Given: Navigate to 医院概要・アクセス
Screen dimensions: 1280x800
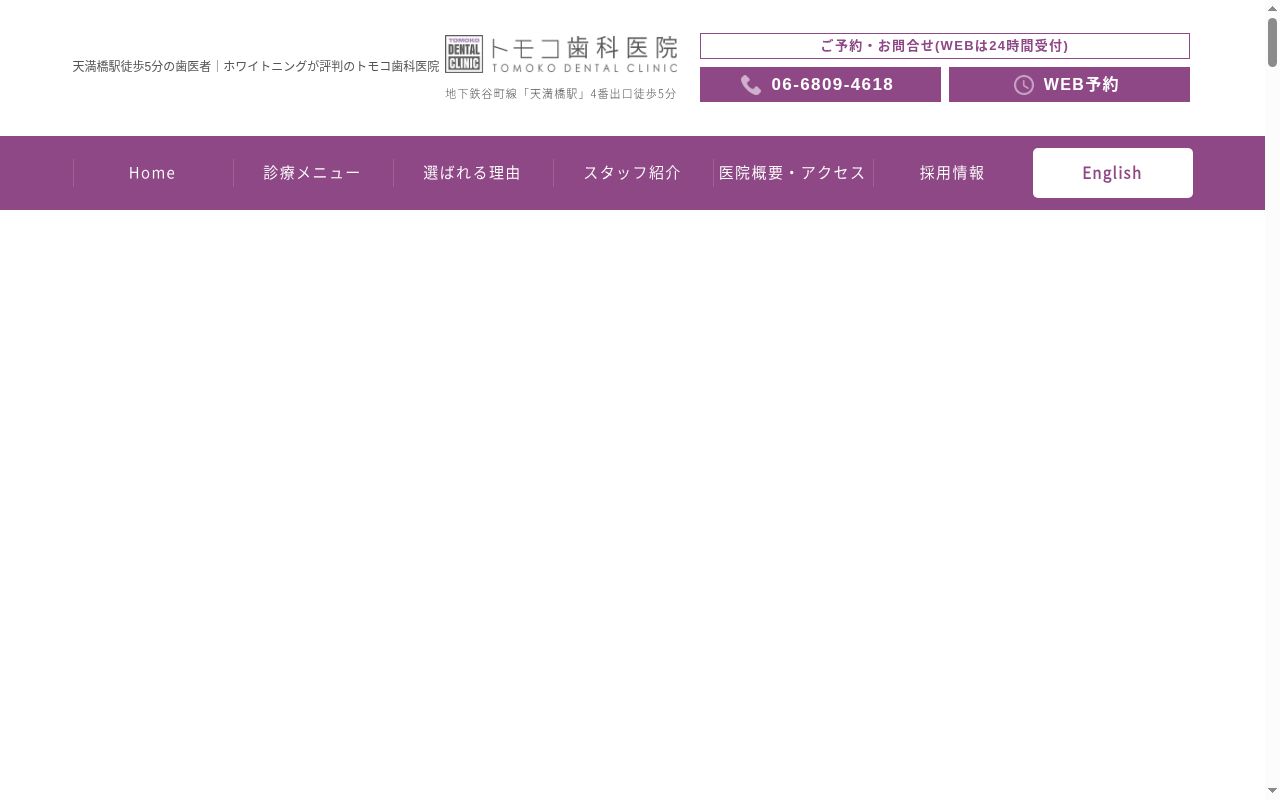Looking at the screenshot, I should 792,173.
